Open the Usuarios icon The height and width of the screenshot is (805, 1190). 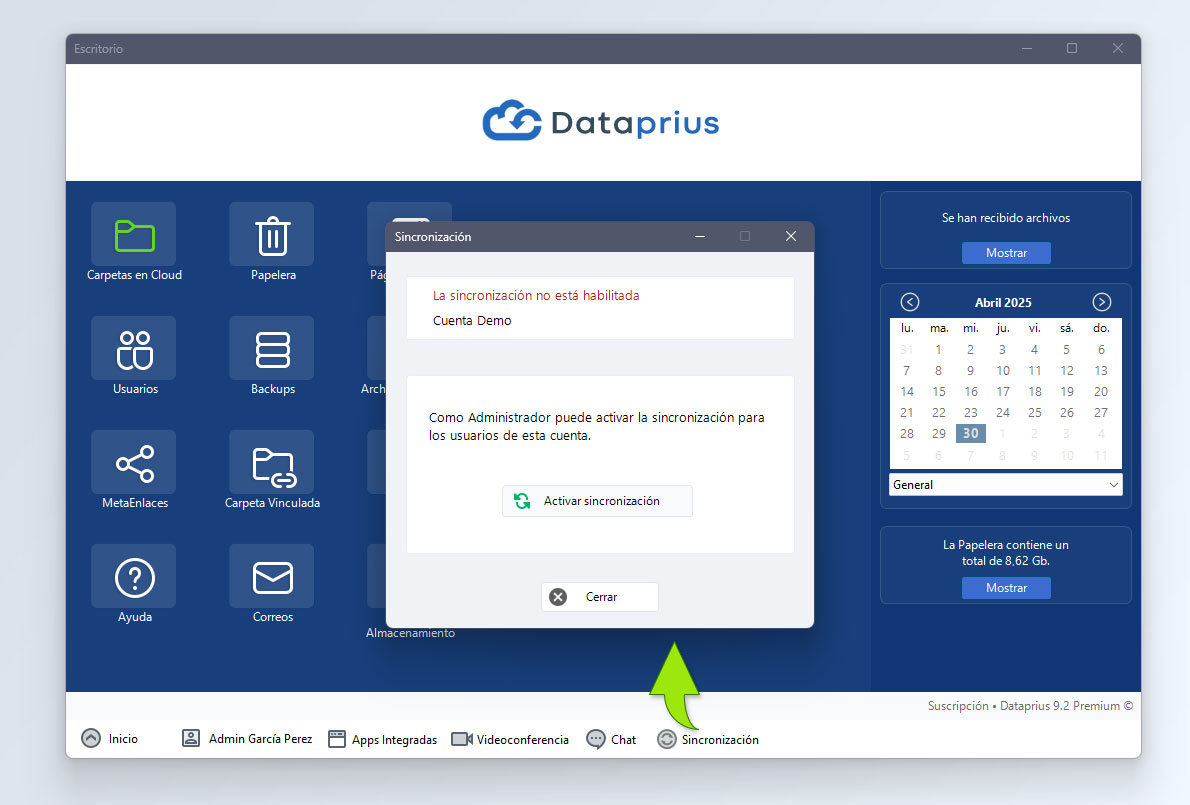[134, 348]
